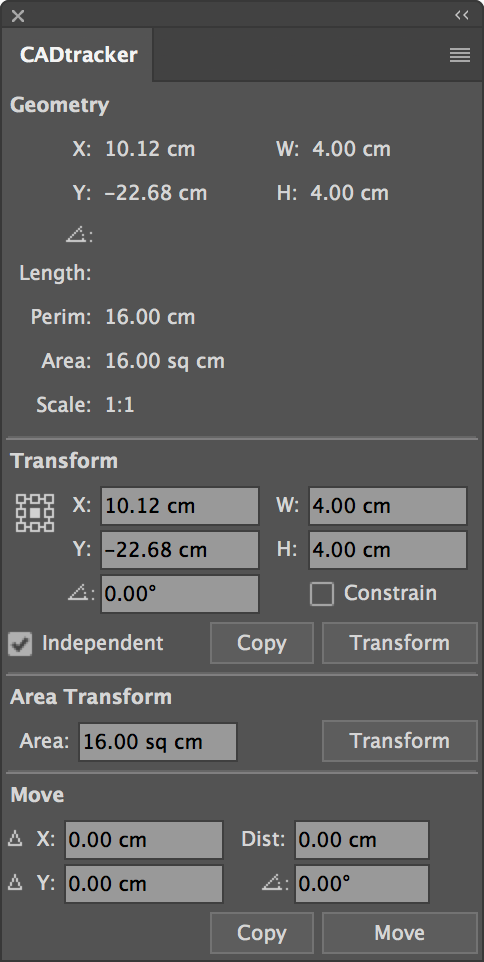The height and width of the screenshot is (962, 484).
Task: Click Transform button in Area Transform section
Action: click(x=399, y=741)
